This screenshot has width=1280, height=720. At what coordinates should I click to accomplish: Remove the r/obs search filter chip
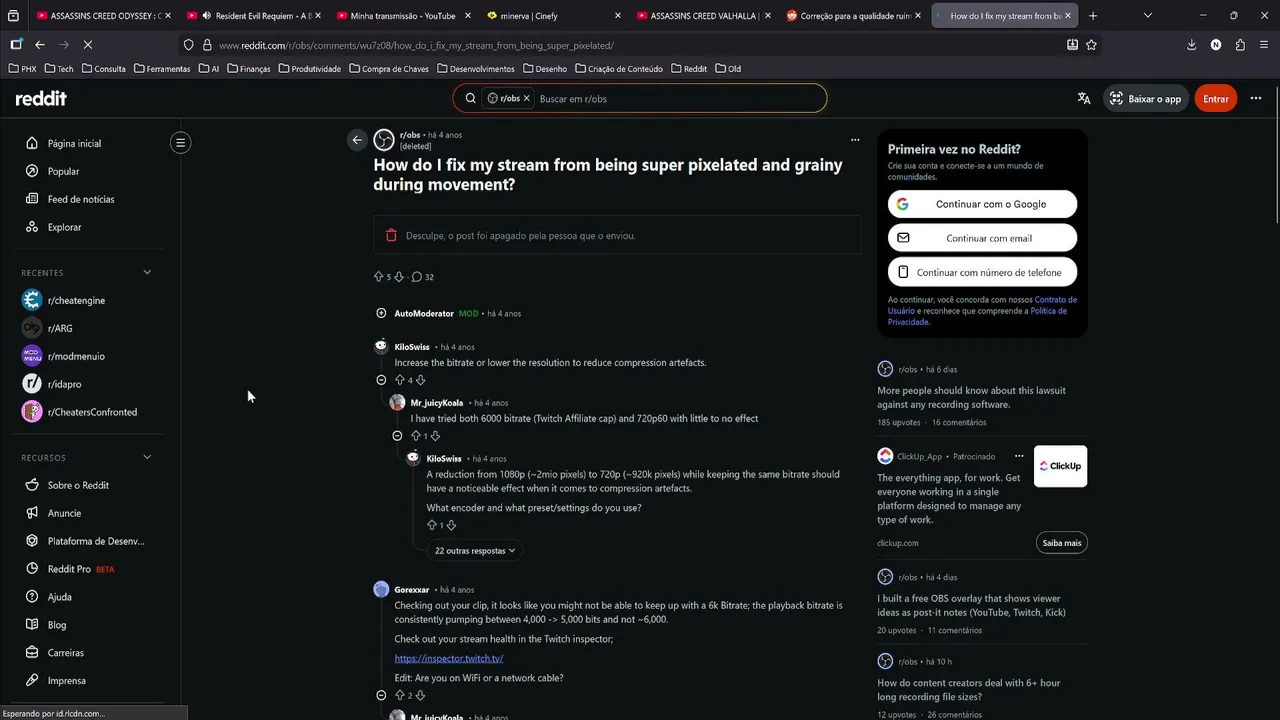(x=526, y=99)
